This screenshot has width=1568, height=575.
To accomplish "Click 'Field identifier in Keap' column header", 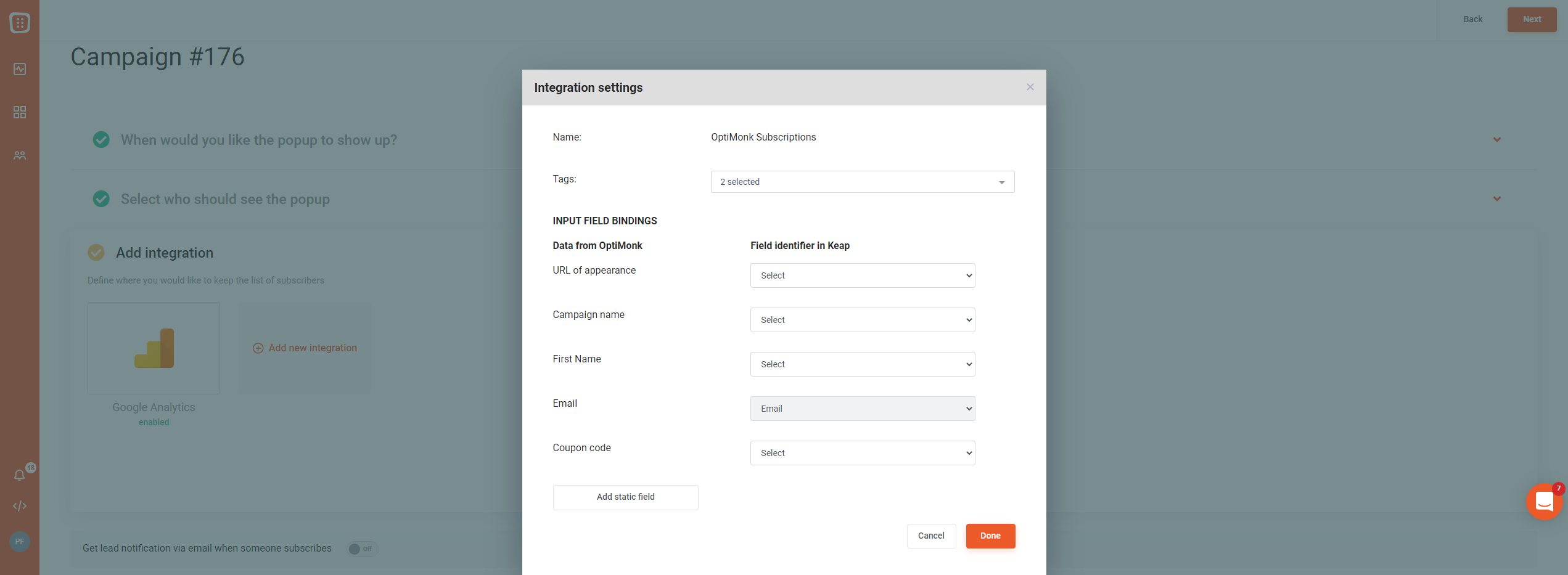I will click(800, 245).
